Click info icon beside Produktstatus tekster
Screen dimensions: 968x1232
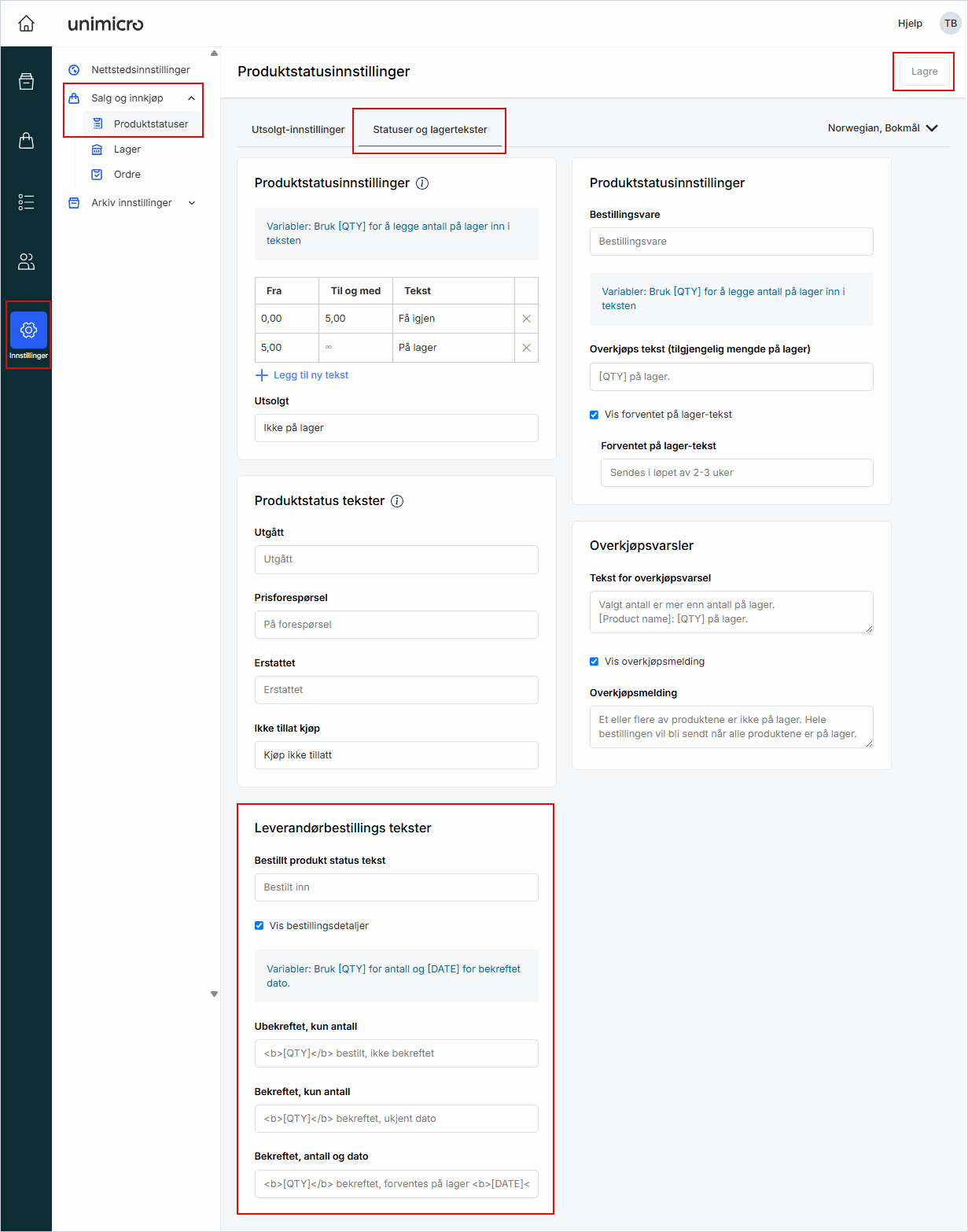(397, 501)
